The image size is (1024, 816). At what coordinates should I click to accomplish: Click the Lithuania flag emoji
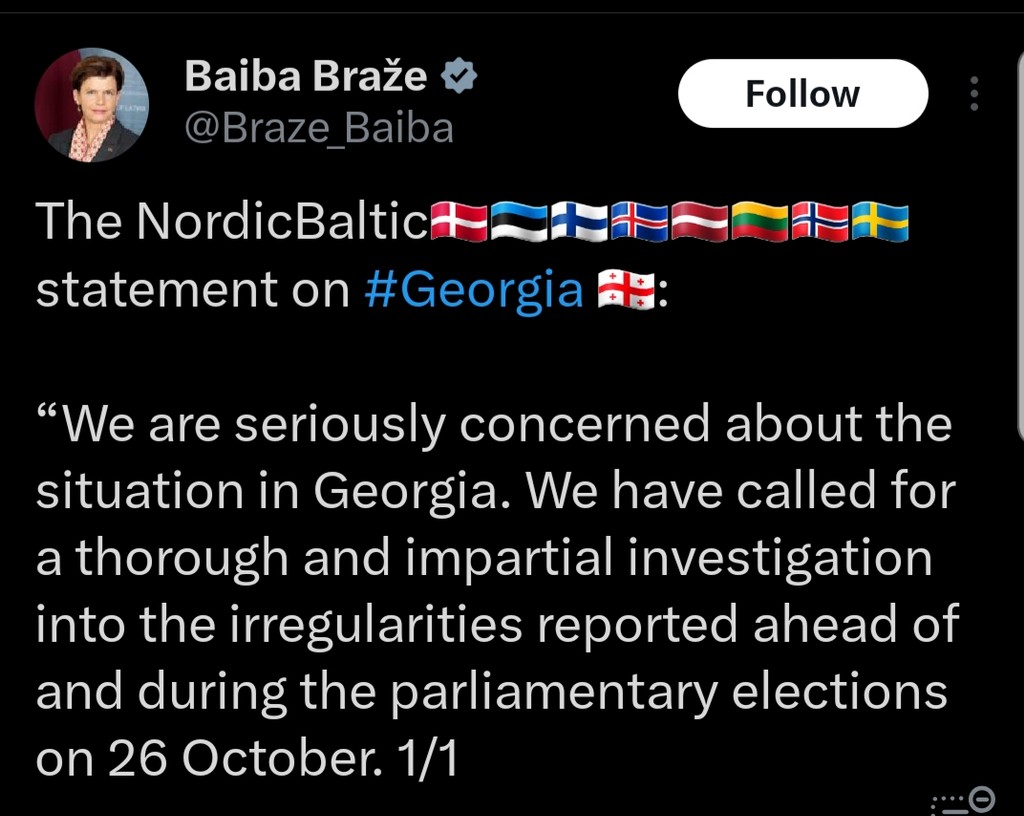pyautogui.click(x=759, y=222)
